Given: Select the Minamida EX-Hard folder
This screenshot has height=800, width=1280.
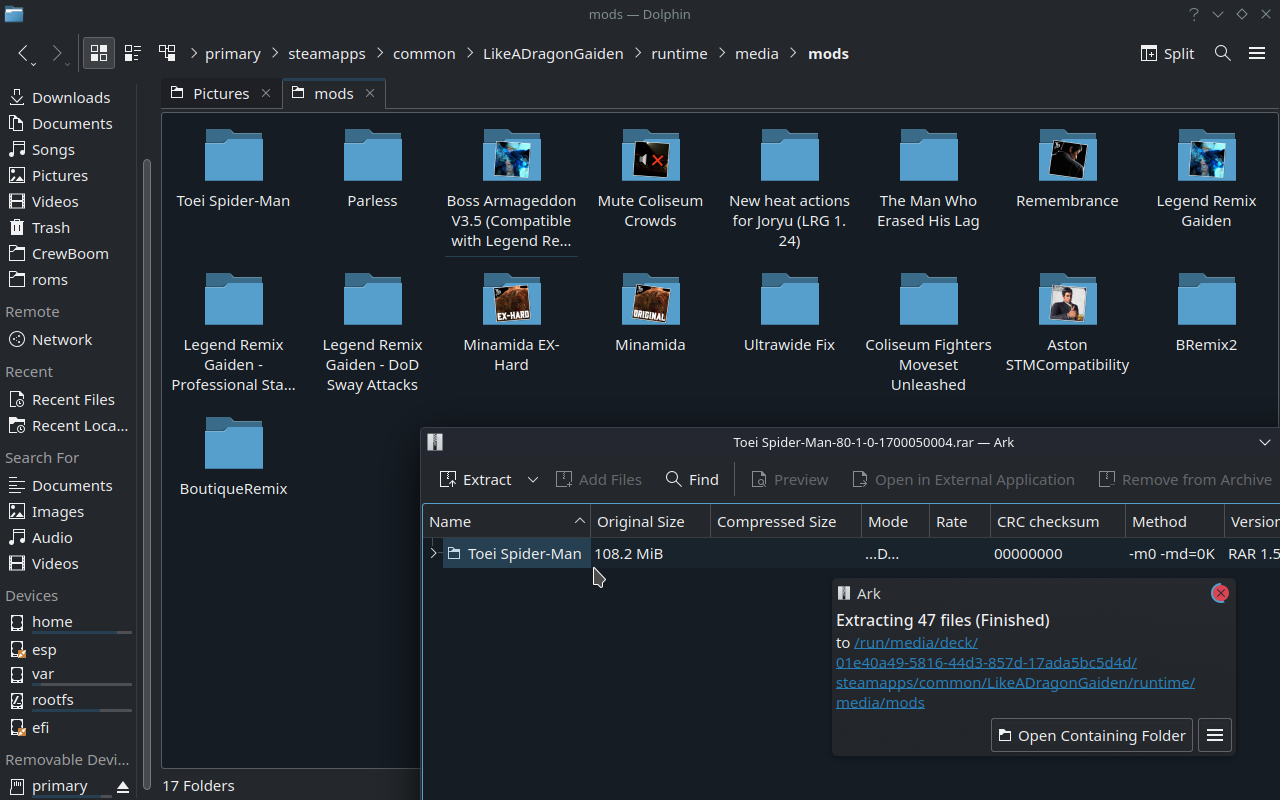Looking at the screenshot, I should tap(511, 322).
